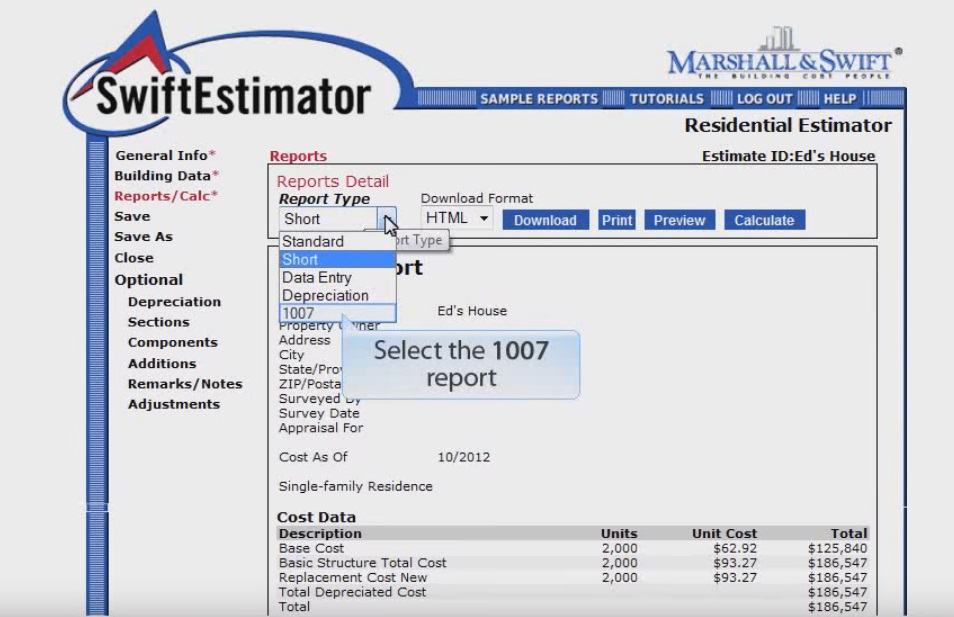Choose Depreciation in the Report Type list
This screenshot has width=954, height=617.
click(338, 295)
